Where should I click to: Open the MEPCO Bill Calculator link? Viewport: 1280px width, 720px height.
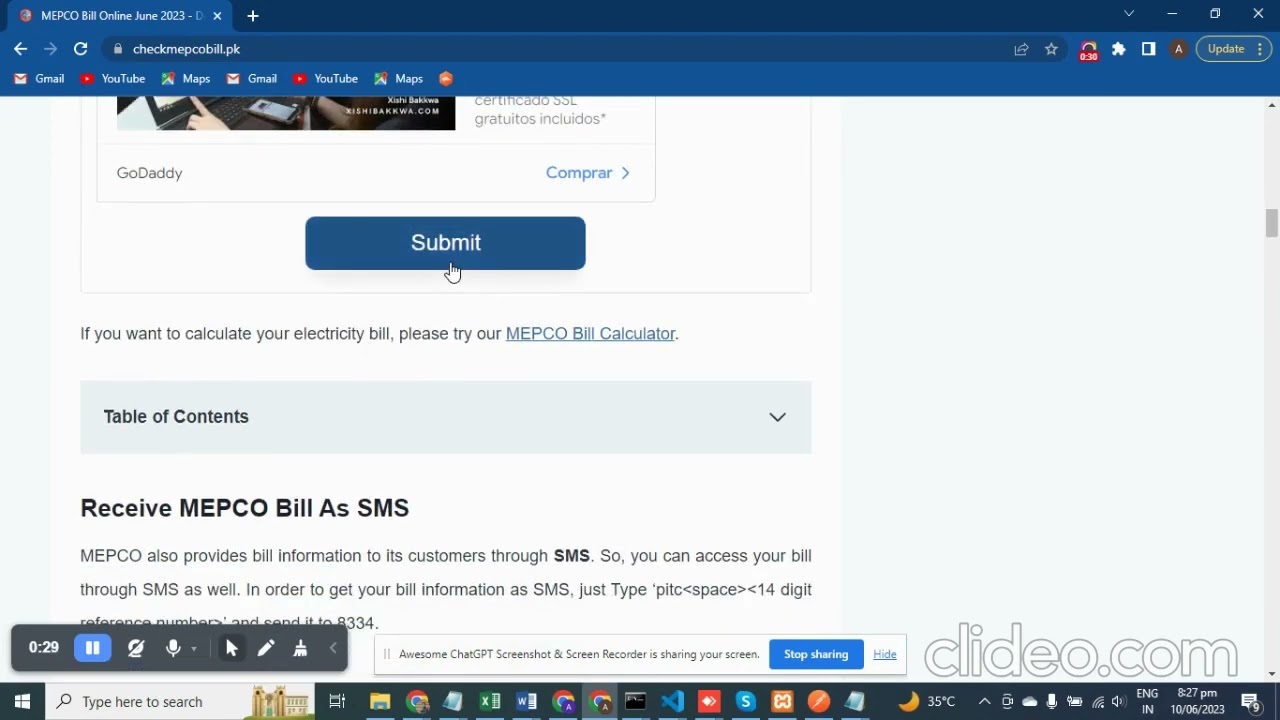click(x=590, y=333)
